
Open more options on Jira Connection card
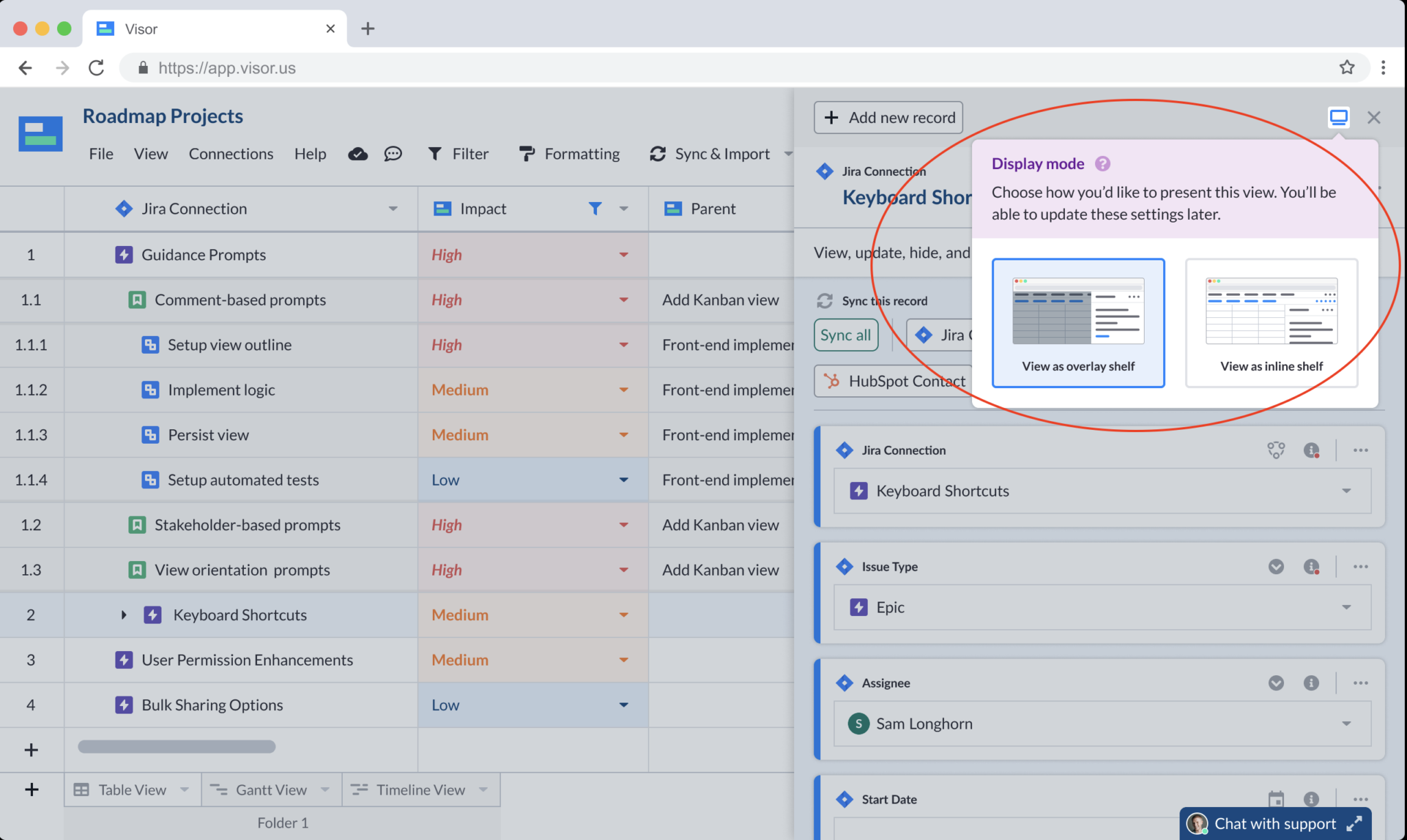(x=1360, y=451)
